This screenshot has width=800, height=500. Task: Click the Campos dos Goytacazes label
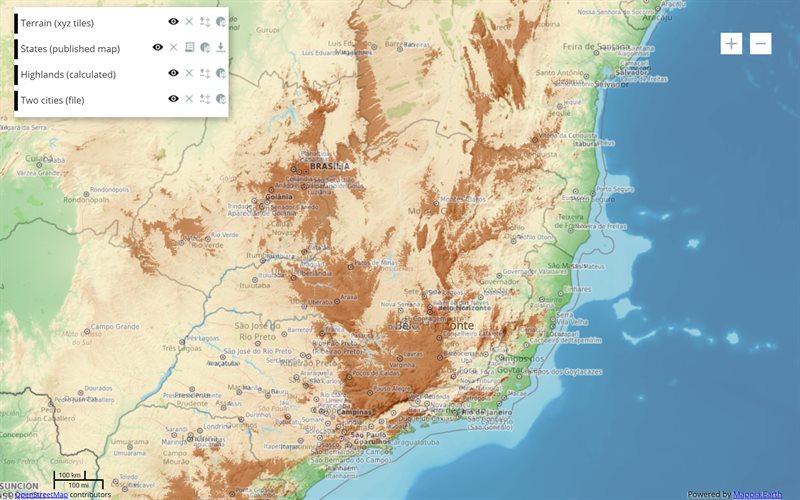563,372
